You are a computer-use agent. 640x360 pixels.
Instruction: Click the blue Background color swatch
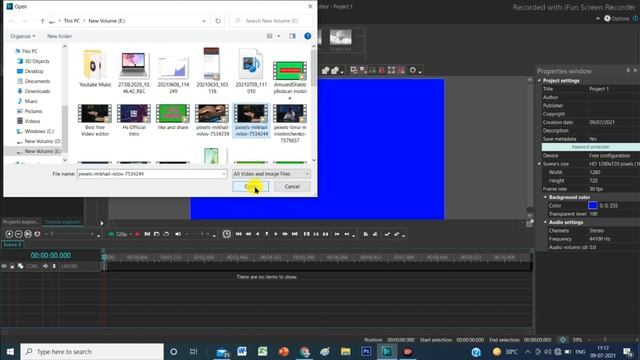click(x=592, y=205)
